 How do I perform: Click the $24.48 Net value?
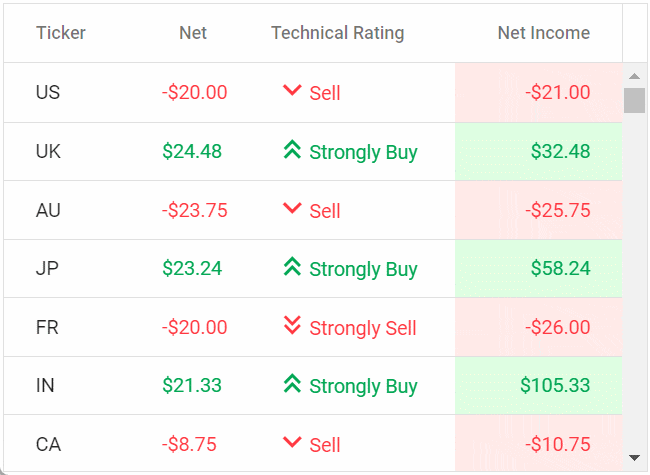pos(192,152)
